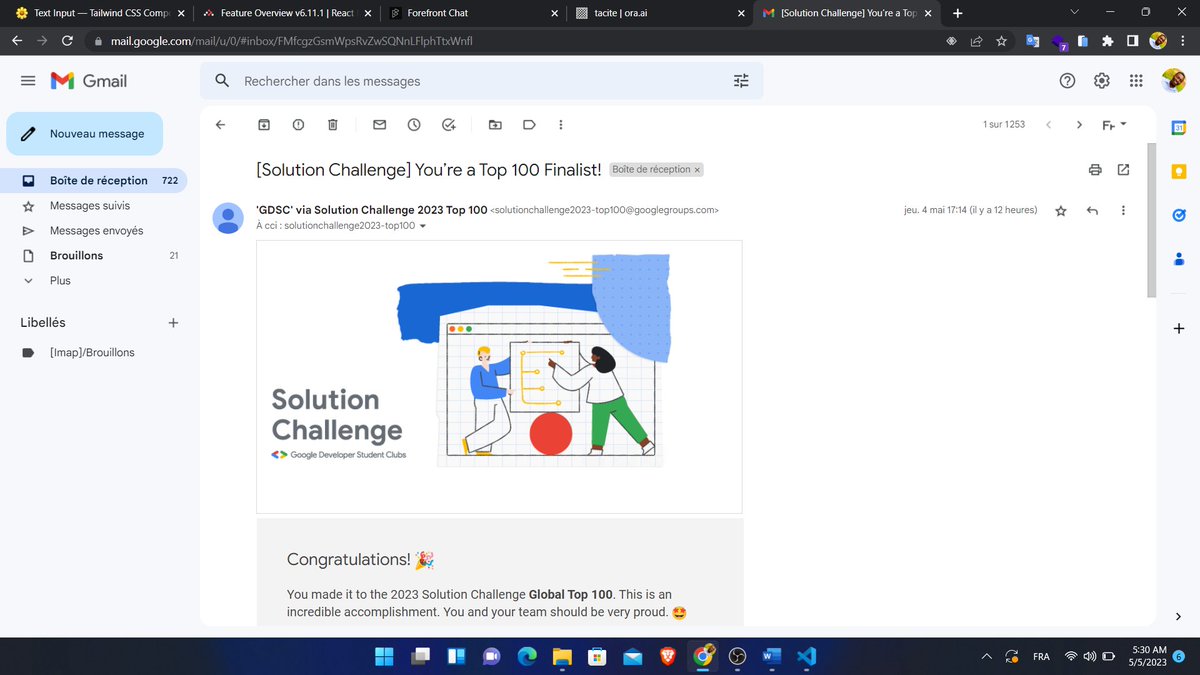Add the email to Tasks
This screenshot has width=1200, height=675.
(x=449, y=124)
